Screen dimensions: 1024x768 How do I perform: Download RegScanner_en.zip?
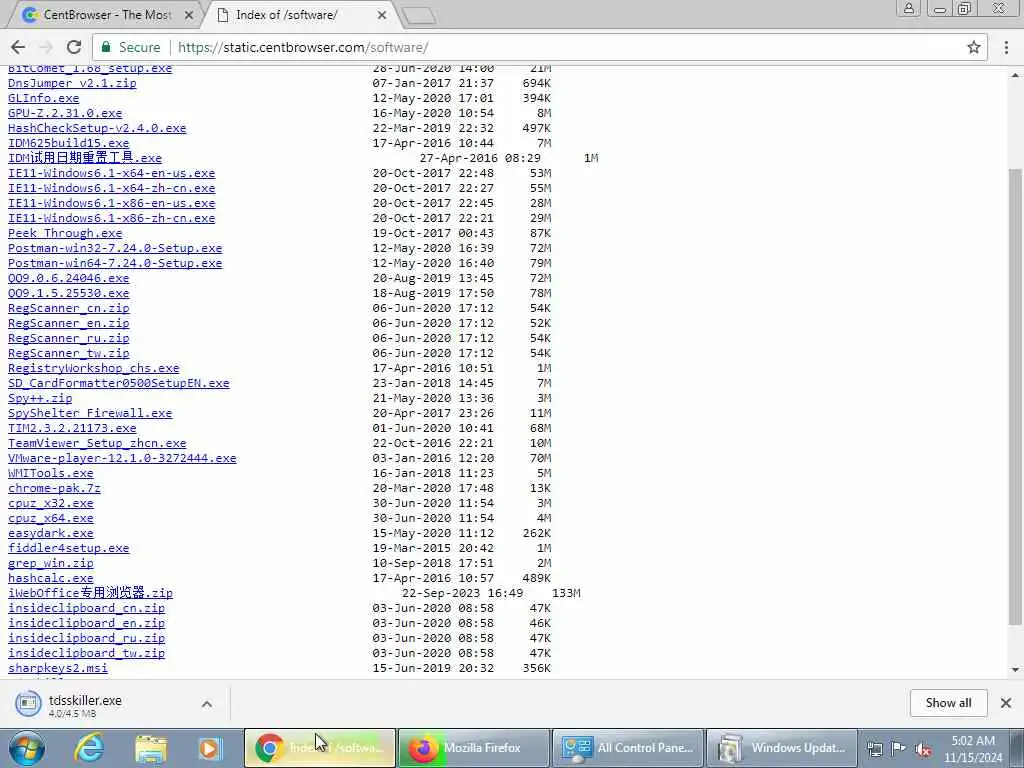pos(69,323)
